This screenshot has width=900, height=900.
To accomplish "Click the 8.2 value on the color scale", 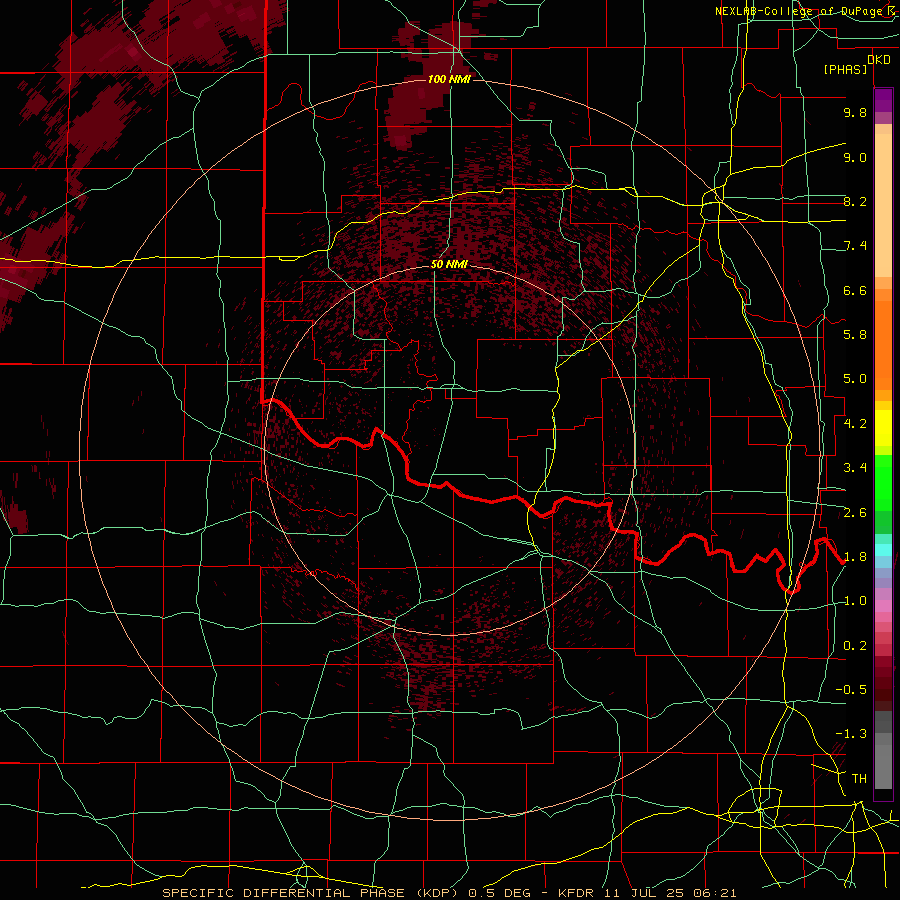I will coord(855,201).
